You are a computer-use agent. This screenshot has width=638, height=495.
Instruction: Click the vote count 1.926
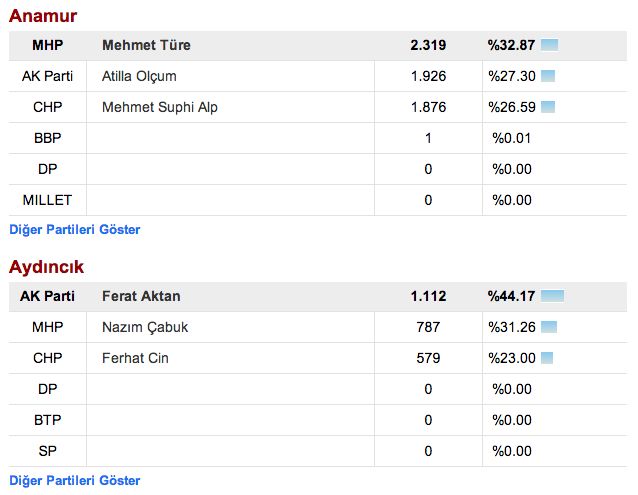(x=428, y=76)
